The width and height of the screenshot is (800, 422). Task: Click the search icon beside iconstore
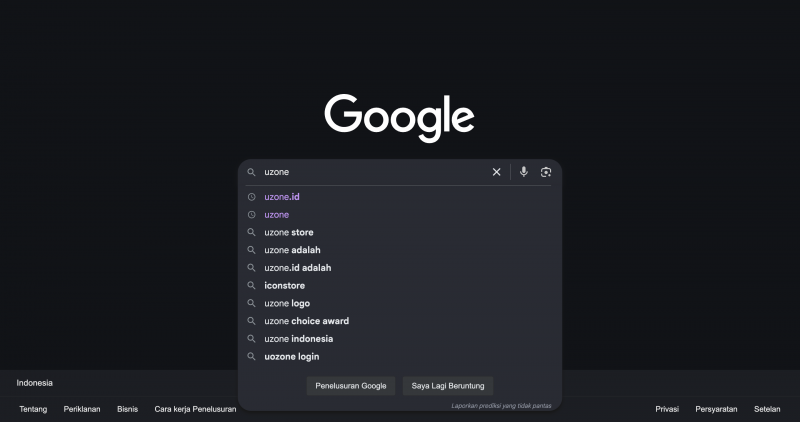(252, 286)
